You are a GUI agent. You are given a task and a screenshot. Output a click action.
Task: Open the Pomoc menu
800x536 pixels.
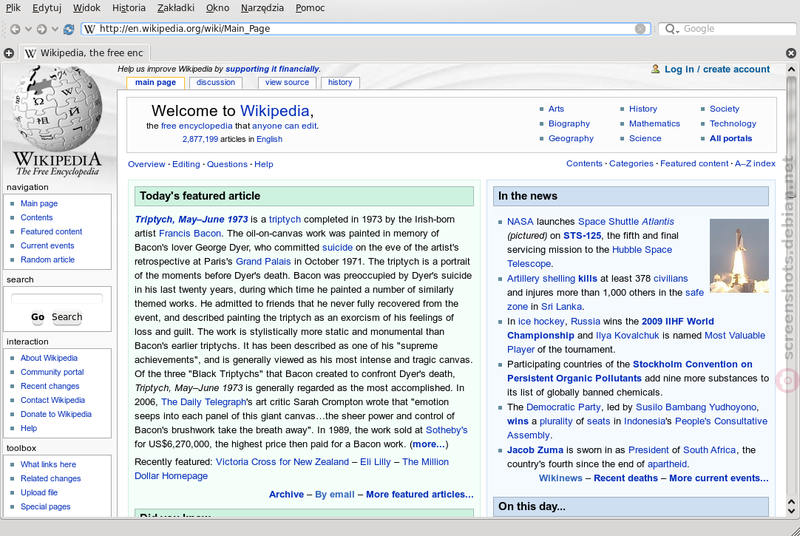pos(310,8)
